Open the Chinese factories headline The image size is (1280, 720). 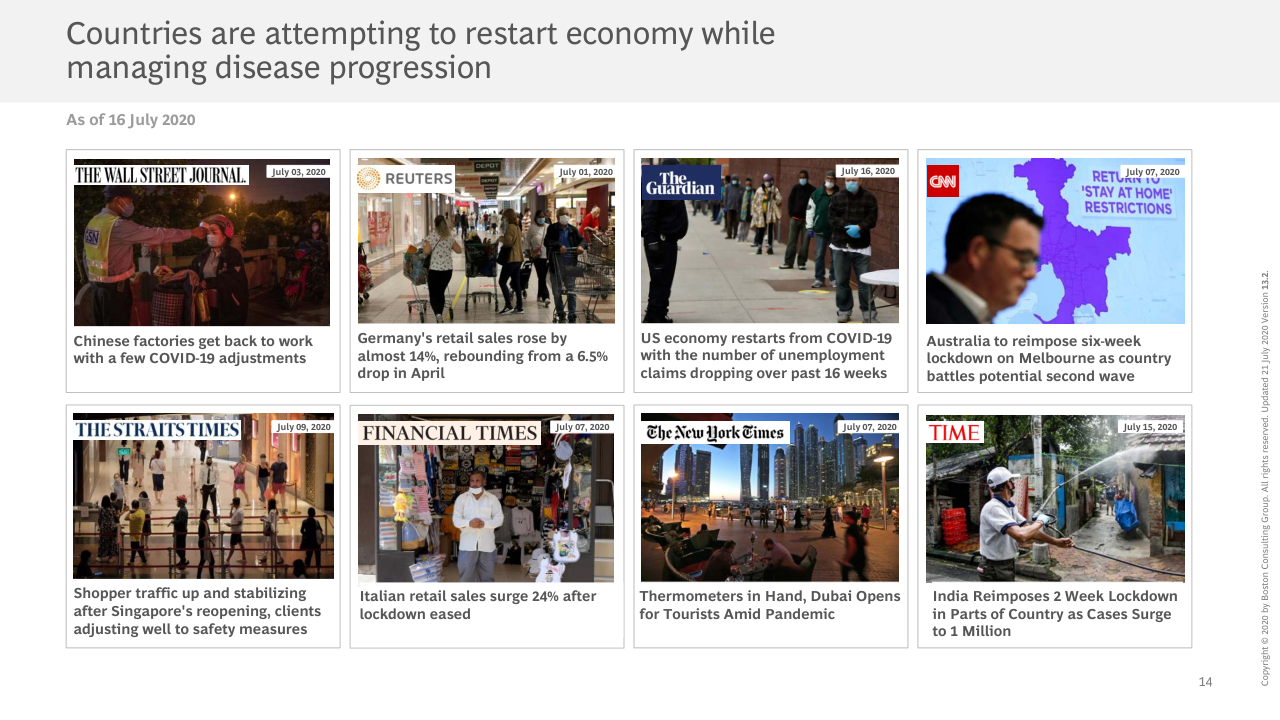pos(193,350)
